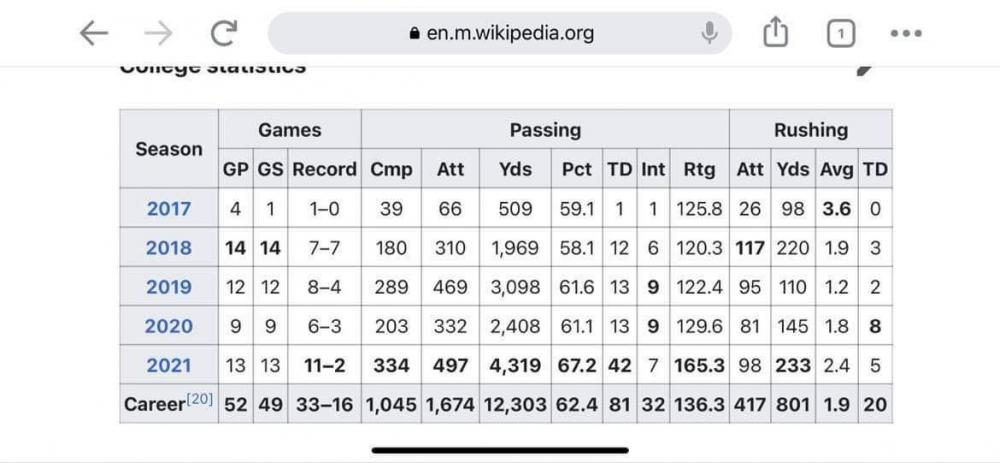Open the 2018 season link
1000x463 pixels.
169,248
